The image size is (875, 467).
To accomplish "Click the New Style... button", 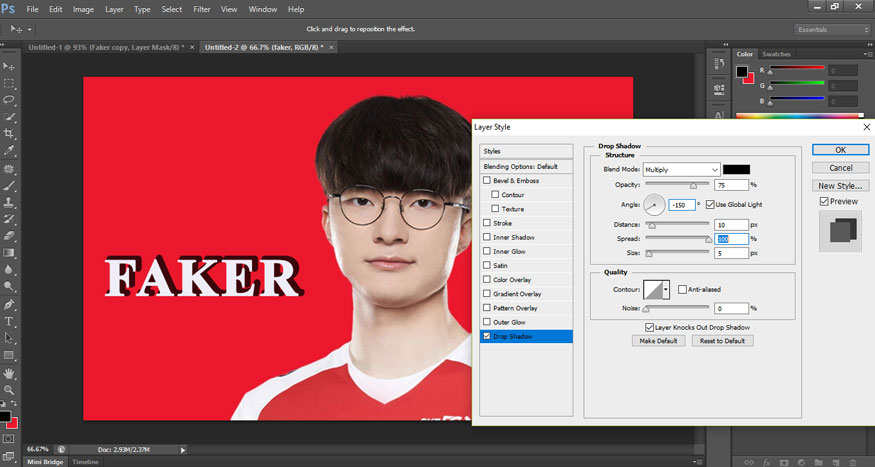I will point(840,186).
